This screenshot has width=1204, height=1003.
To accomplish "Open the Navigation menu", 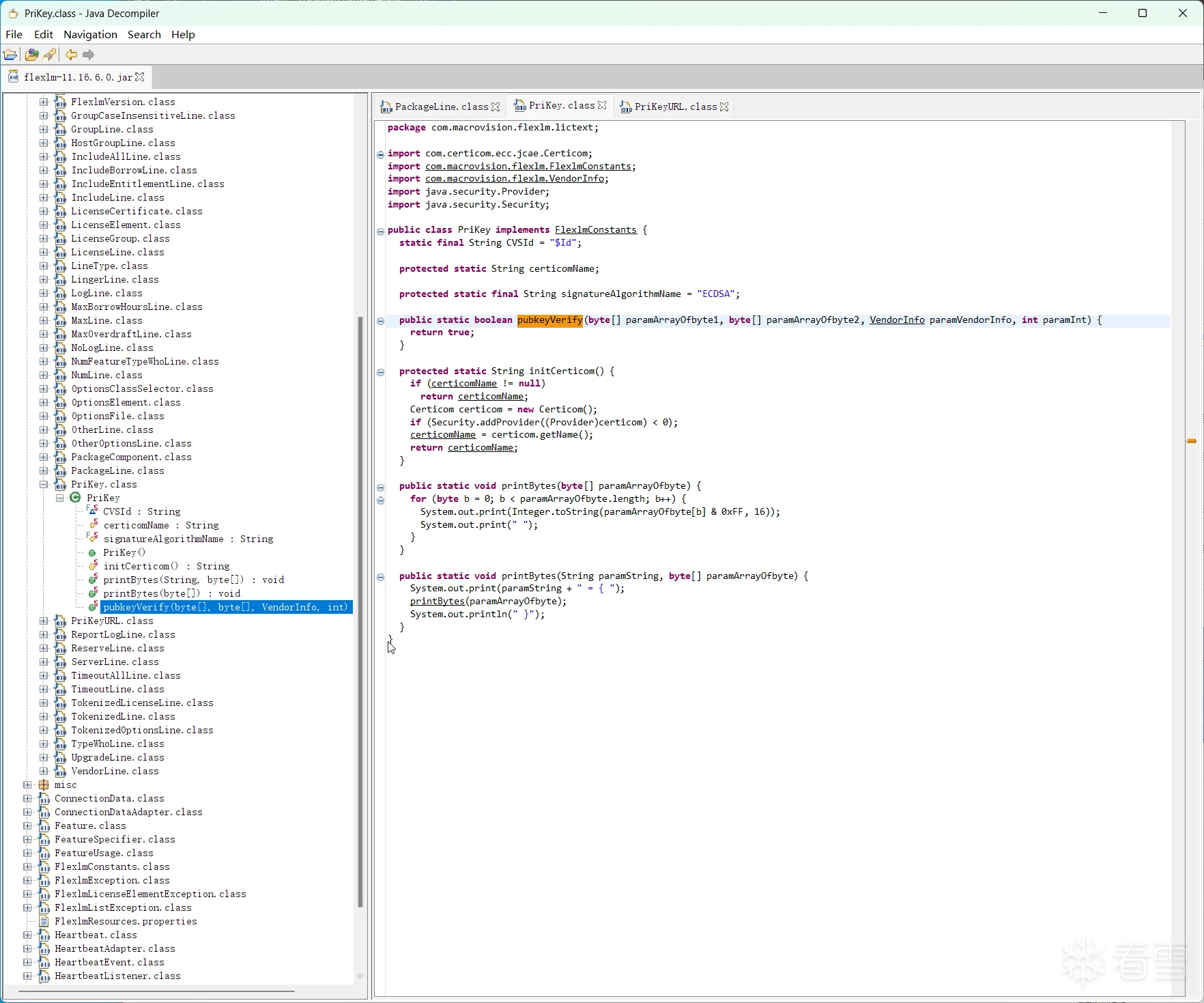I will pyautogui.click(x=90, y=35).
